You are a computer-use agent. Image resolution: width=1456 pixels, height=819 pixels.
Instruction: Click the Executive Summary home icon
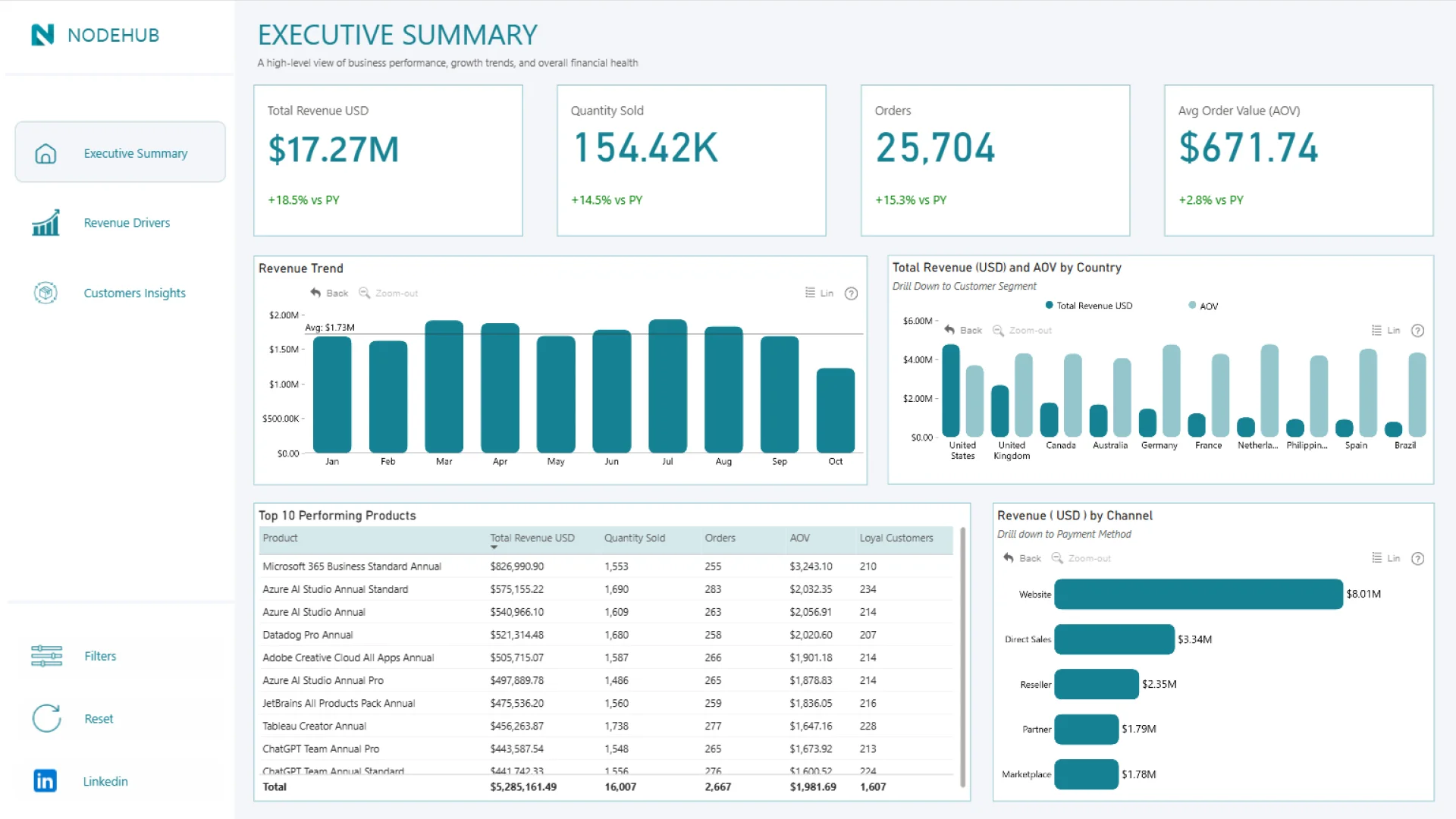coord(45,154)
